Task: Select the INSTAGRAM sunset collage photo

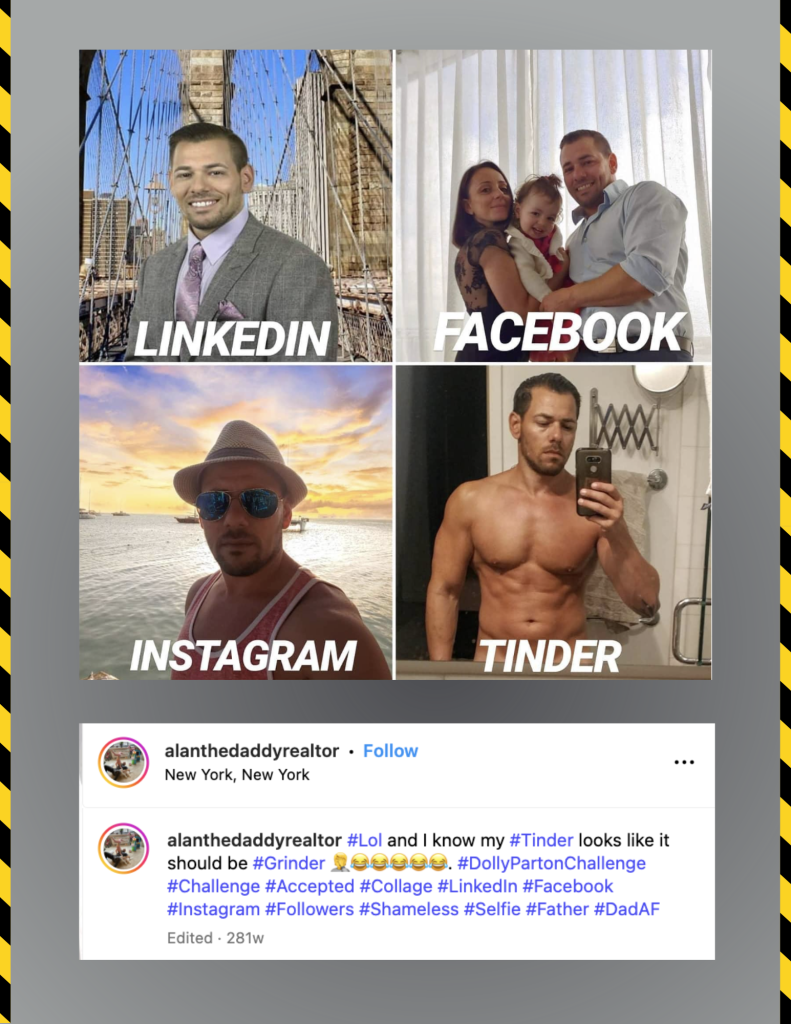Action: 236,522
